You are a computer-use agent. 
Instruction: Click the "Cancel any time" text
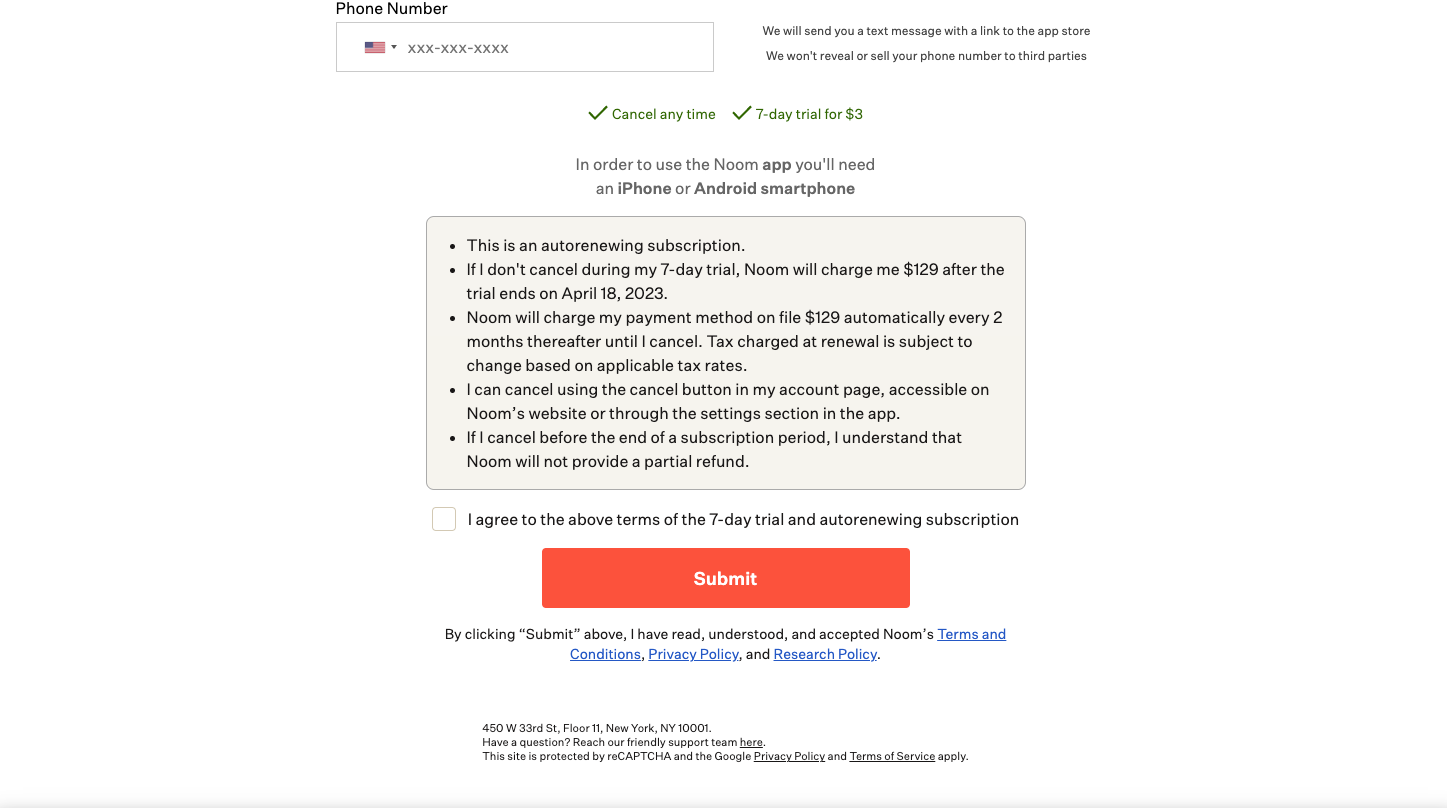[x=663, y=114]
